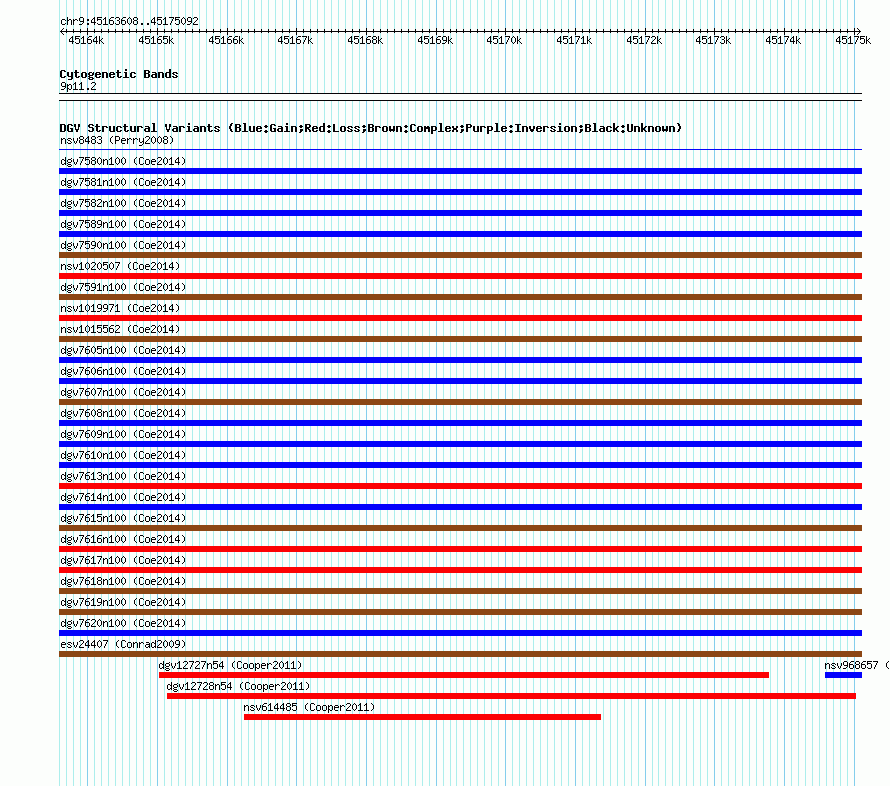Open the dgv7581n100 (Coe2014) label

coord(123,182)
